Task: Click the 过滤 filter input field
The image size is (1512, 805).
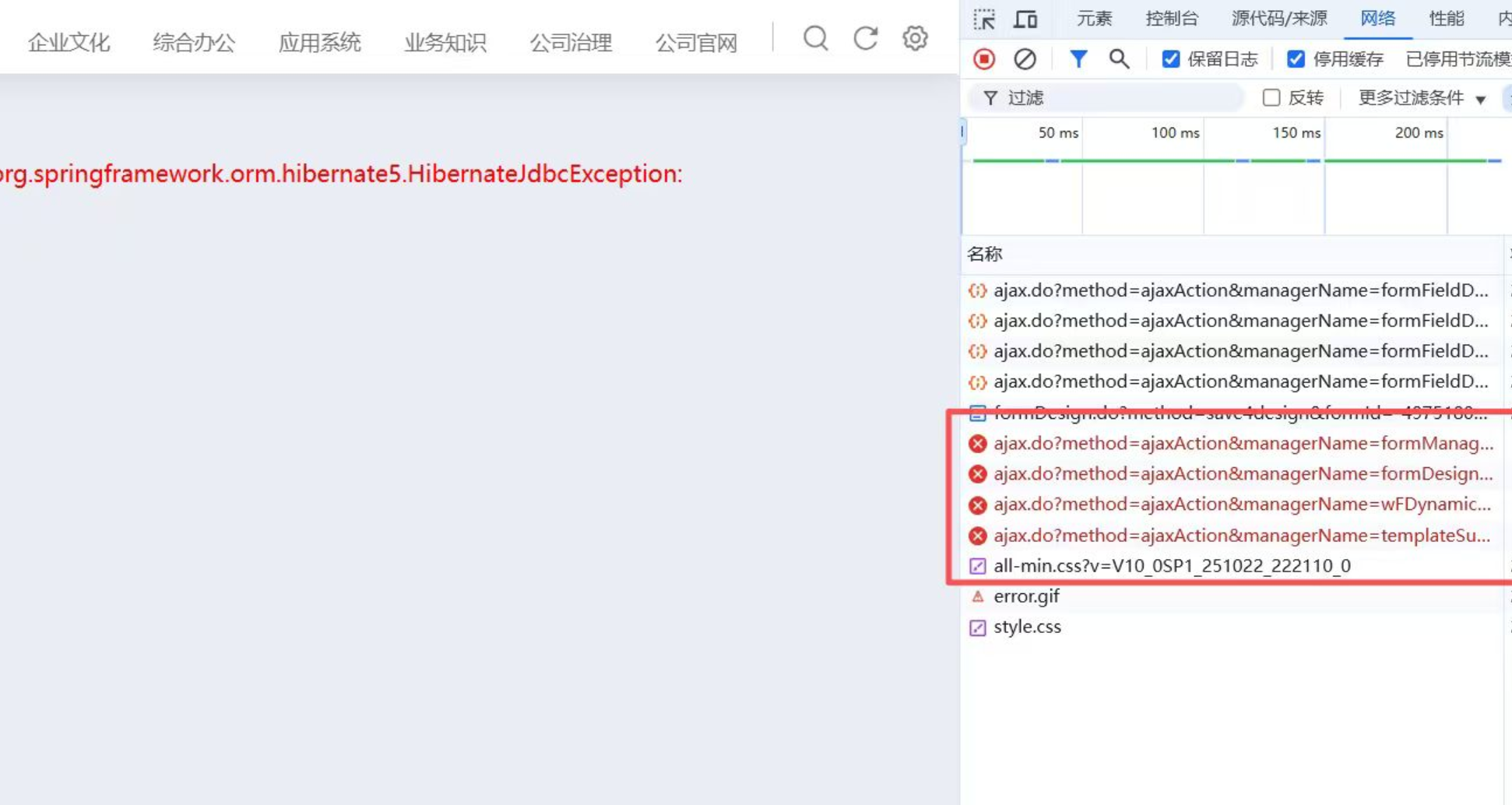Action: pyautogui.click(x=1106, y=98)
